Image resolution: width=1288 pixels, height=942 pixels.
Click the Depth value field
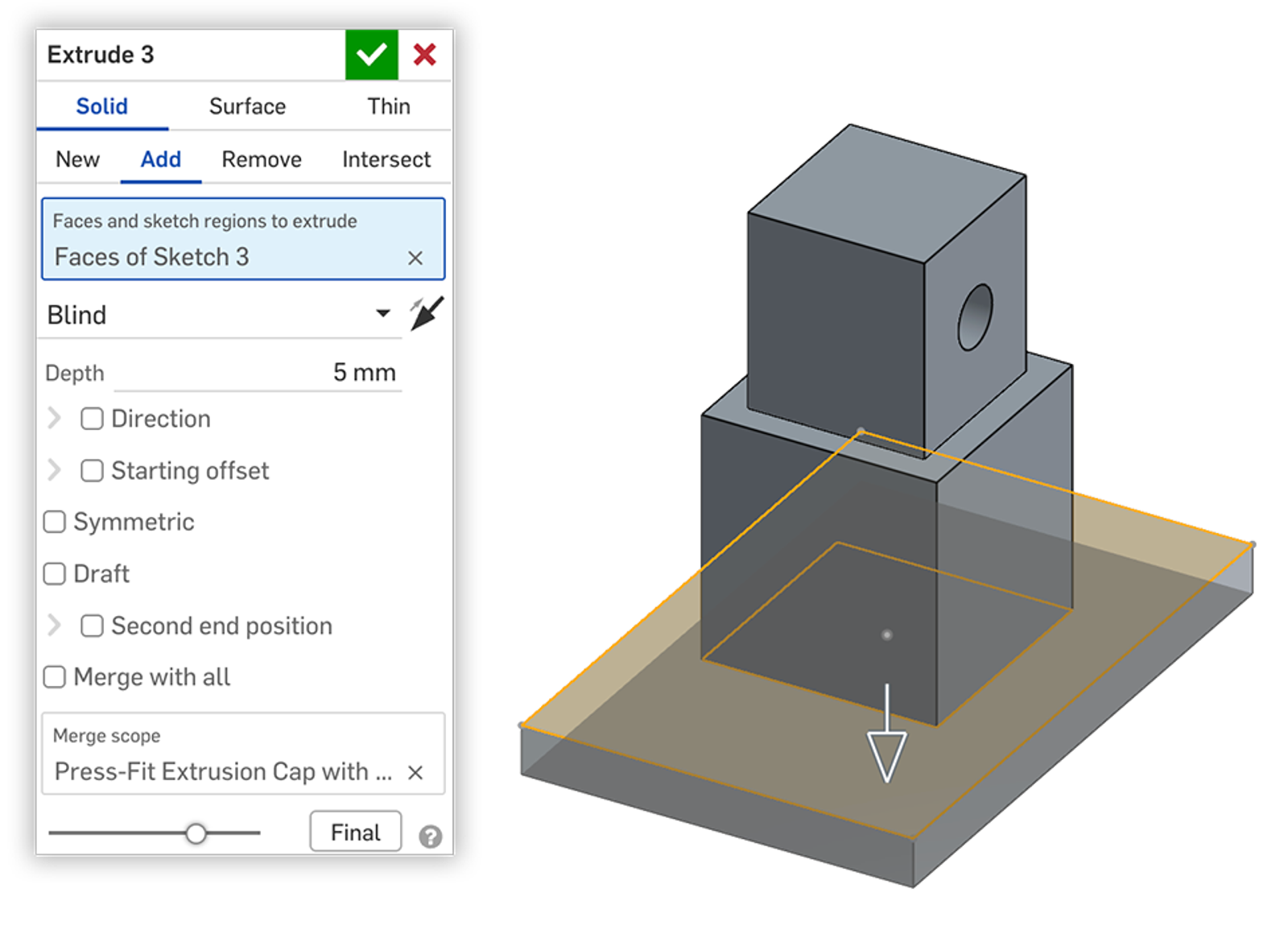[258, 373]
